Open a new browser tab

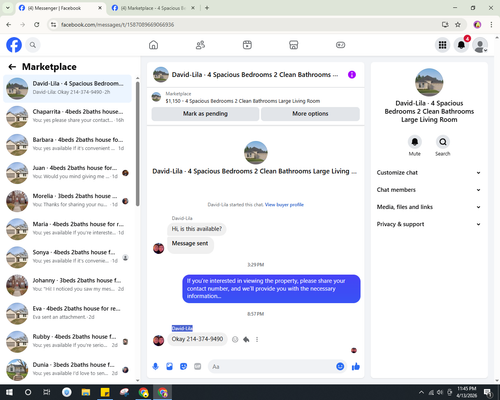[x=207, y=8]
